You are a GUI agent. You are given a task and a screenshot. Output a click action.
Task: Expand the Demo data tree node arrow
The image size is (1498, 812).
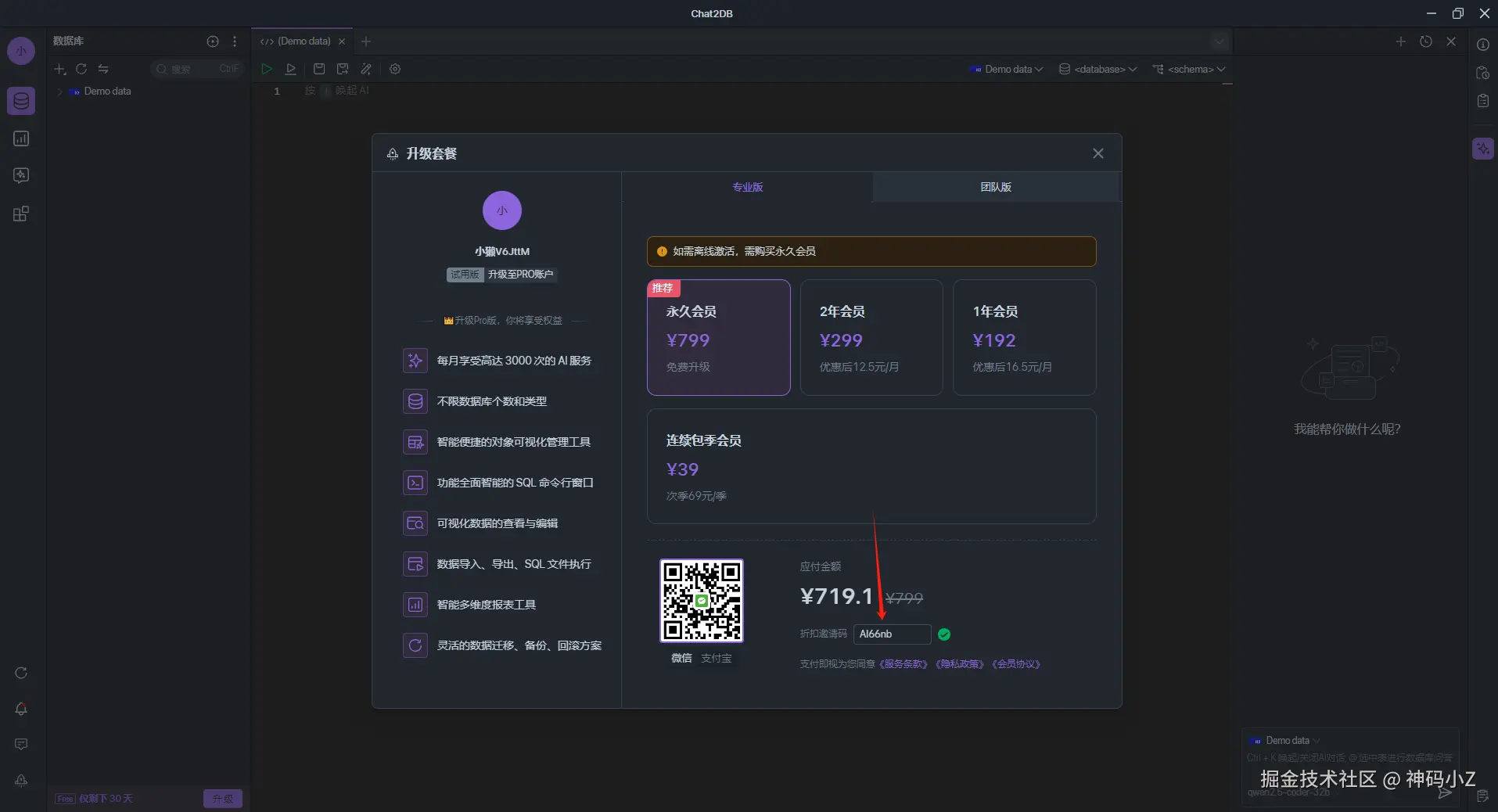(x=59, y=92)
